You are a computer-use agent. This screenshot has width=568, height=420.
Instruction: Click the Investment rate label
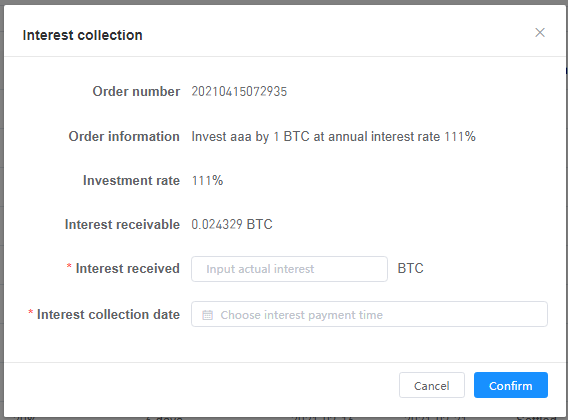131,180
